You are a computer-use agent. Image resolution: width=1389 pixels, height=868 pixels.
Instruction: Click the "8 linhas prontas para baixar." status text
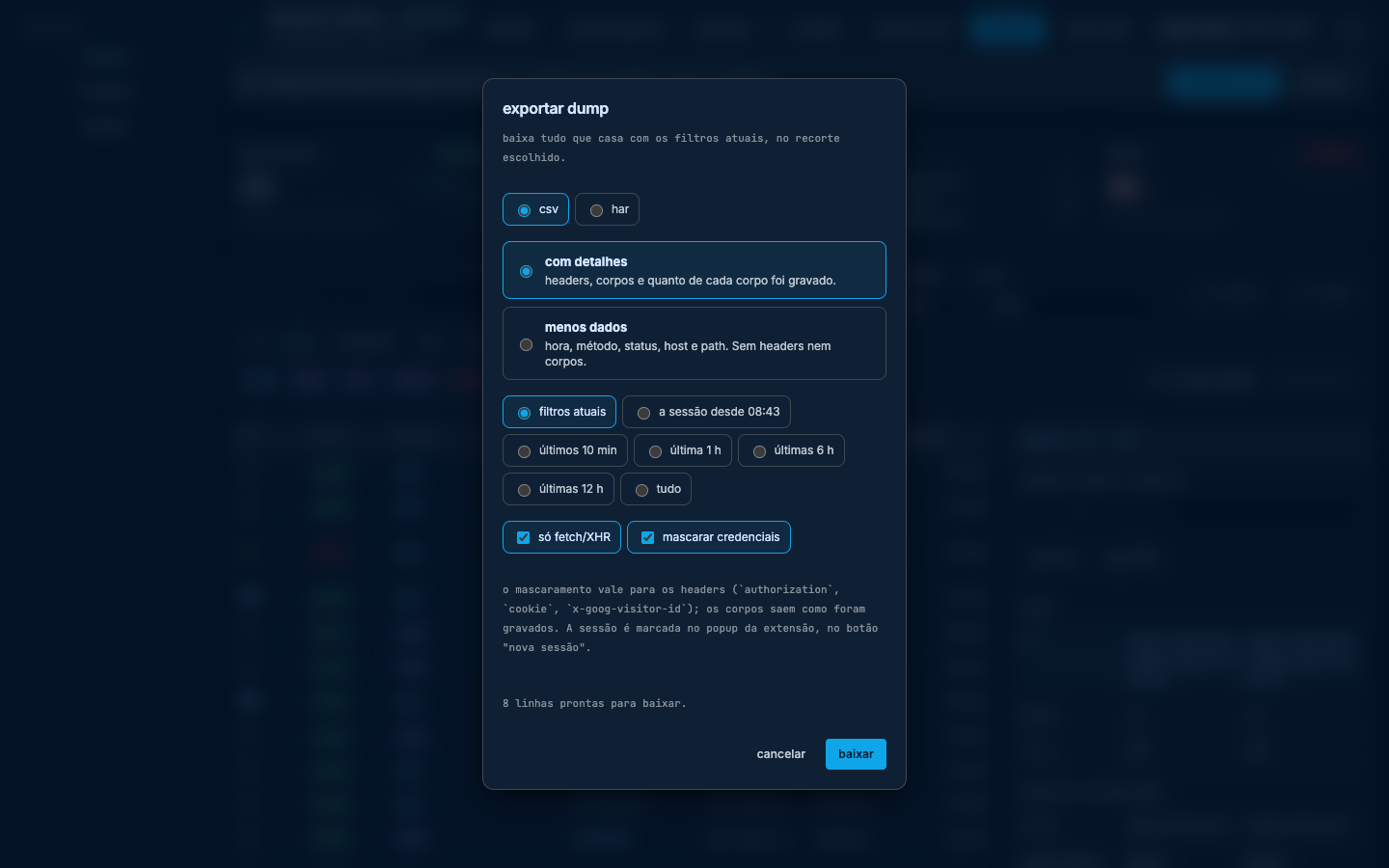pos(594,703)
